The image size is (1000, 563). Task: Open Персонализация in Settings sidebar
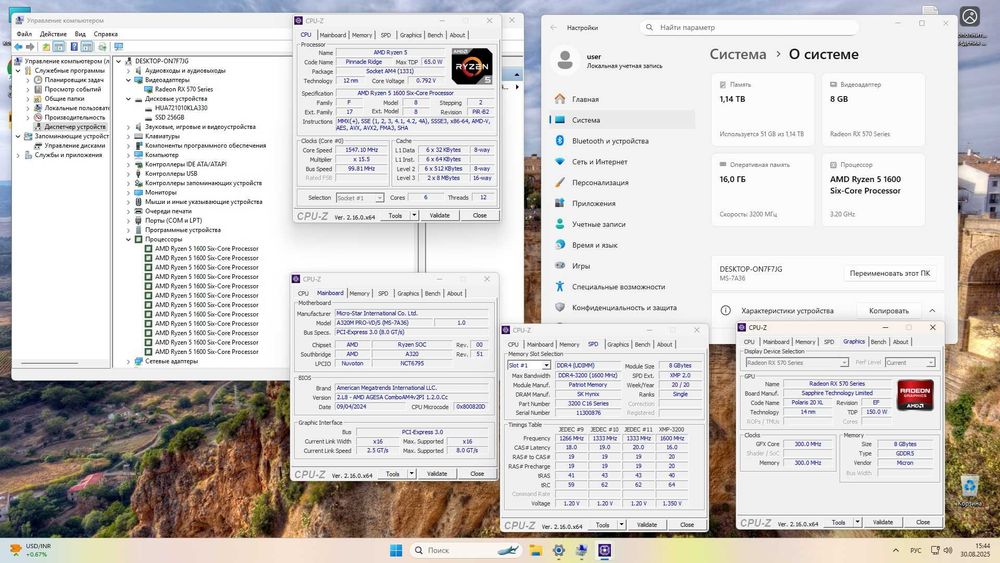pyautogui.click(x=600, y=182)
